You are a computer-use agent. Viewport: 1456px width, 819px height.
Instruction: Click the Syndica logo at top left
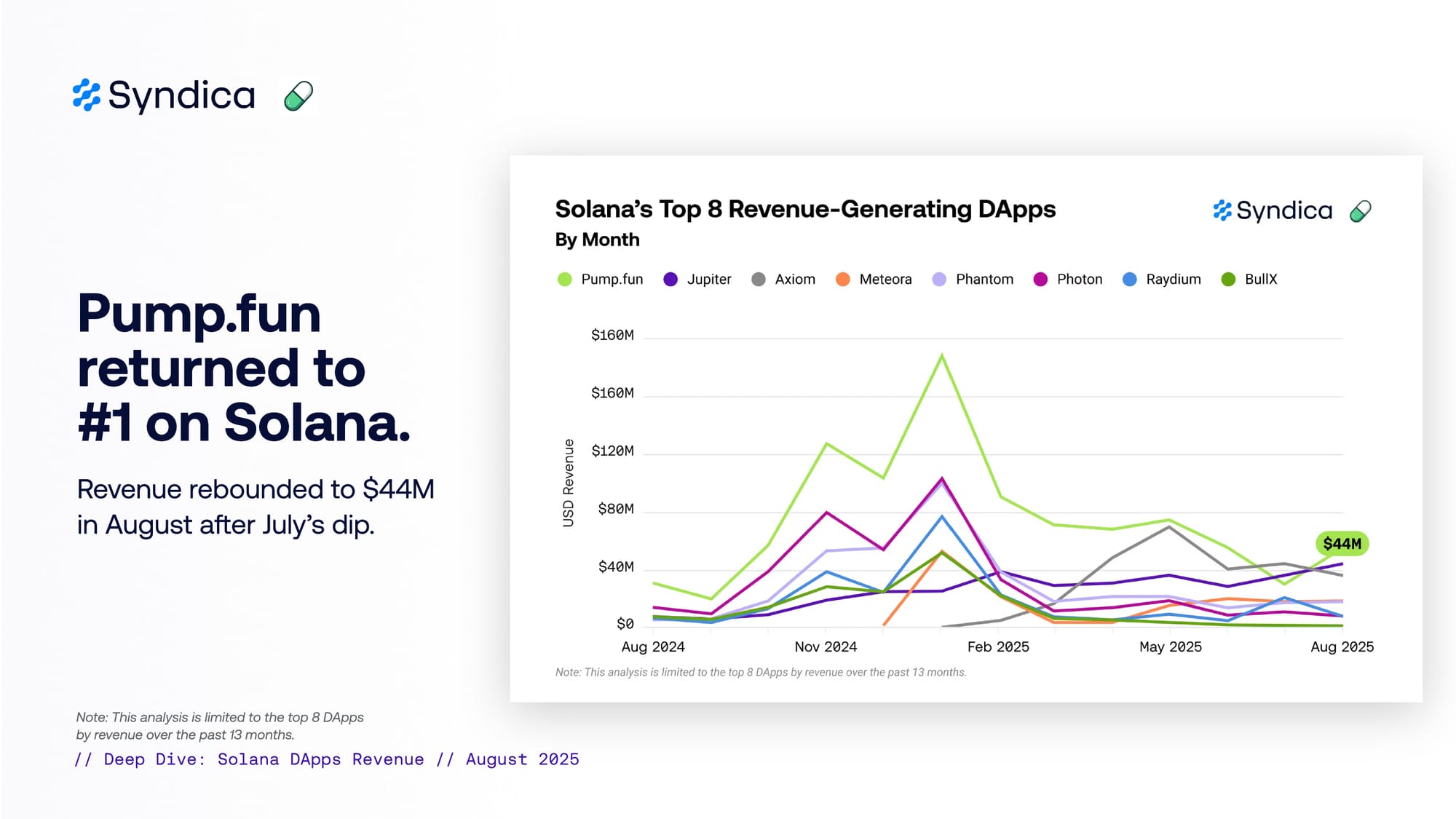click(164, 95)
